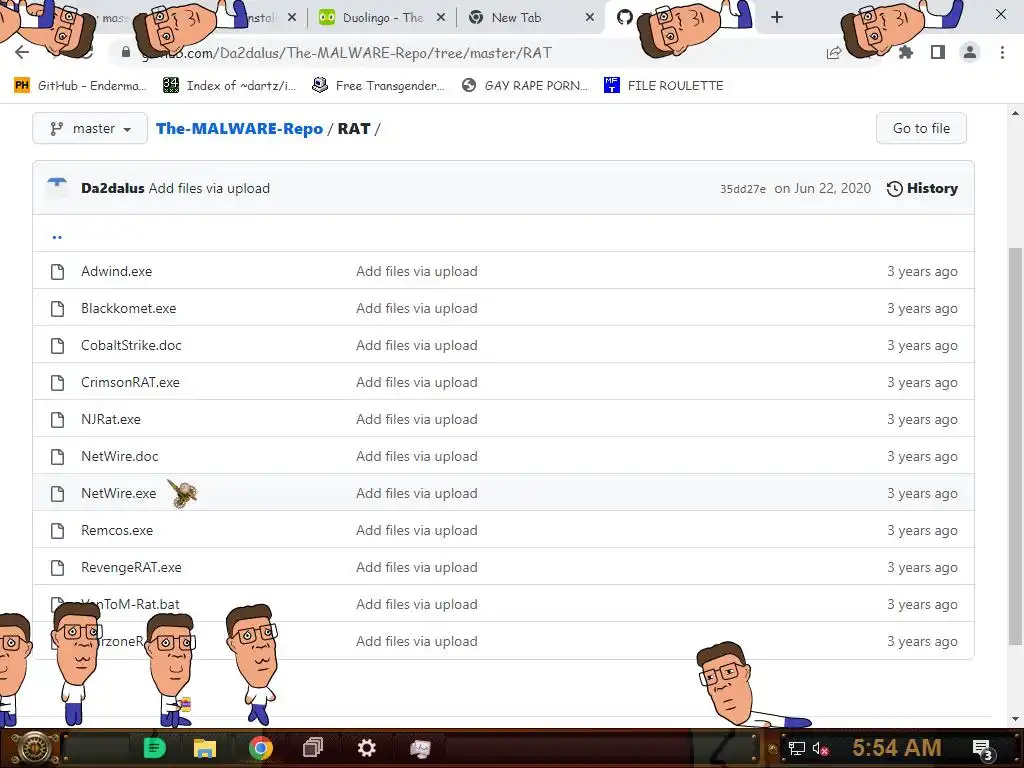Viewport: 1024px width, 768px height.
Task: Open the NetWire.doc file
Action: pyautogui.click(x=120, y=456)
